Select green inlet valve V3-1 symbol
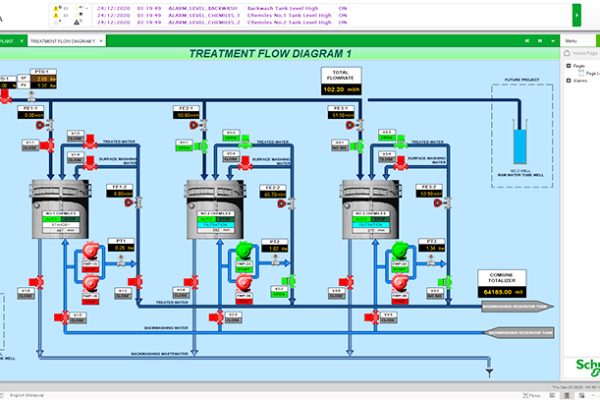The image size is (600, 400). [x=357, y=145]
